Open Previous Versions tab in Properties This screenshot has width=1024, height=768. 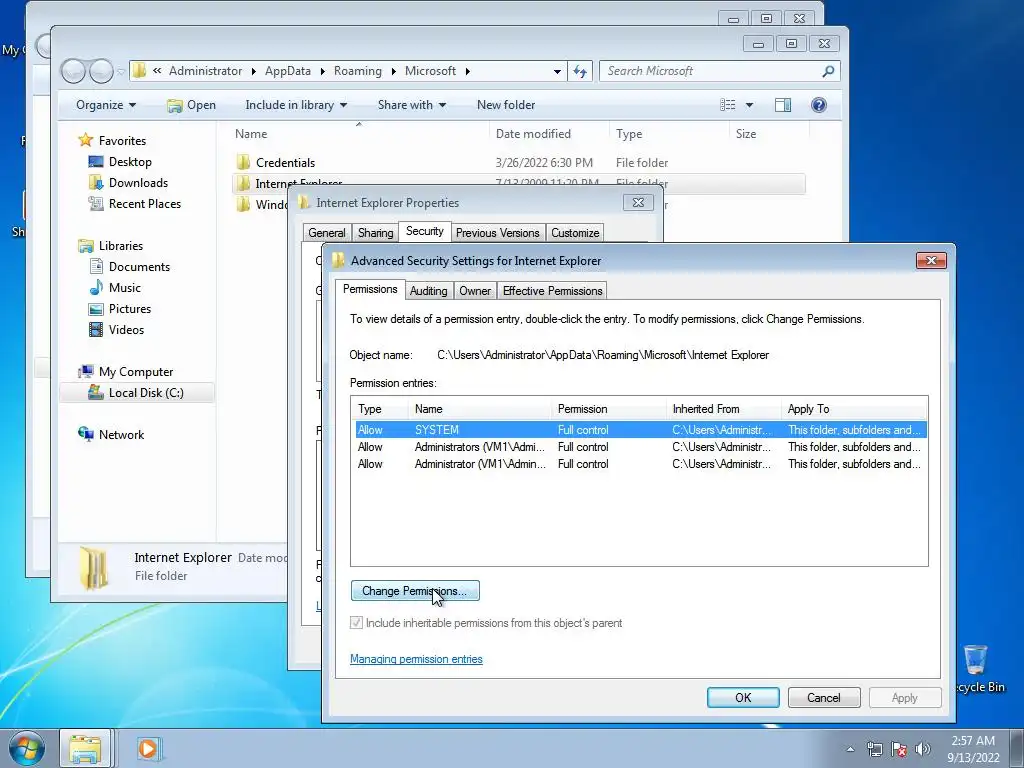[498, 232]
